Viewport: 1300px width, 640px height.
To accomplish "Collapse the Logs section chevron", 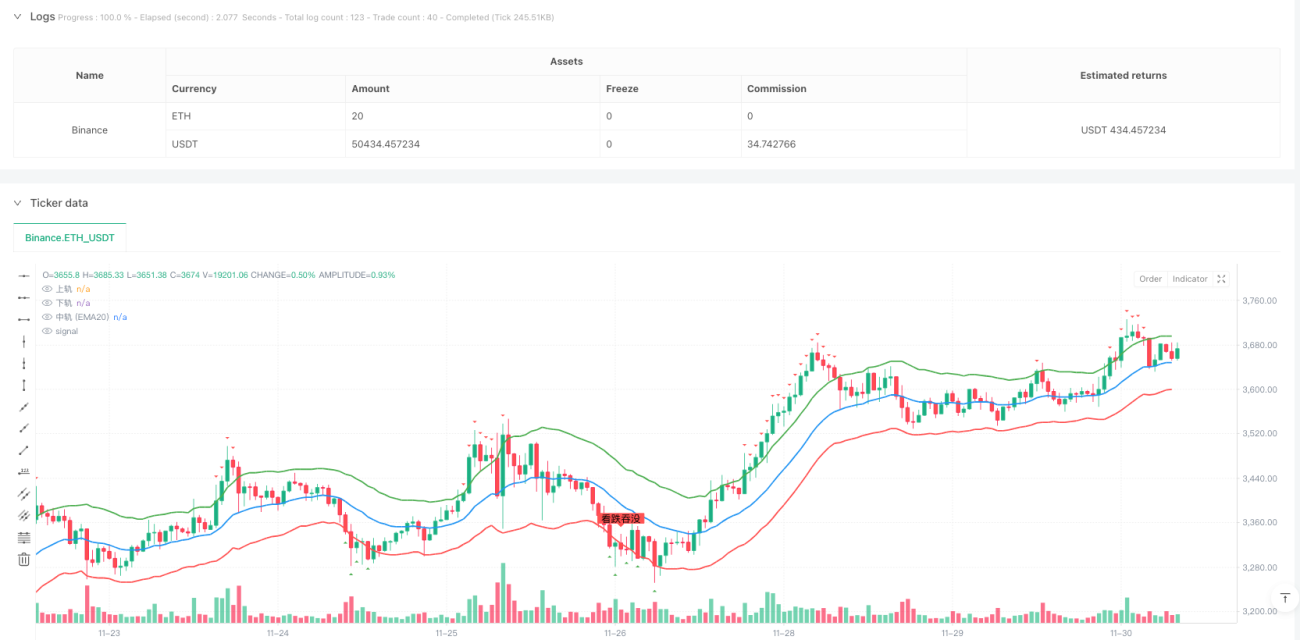I will 17,17.
